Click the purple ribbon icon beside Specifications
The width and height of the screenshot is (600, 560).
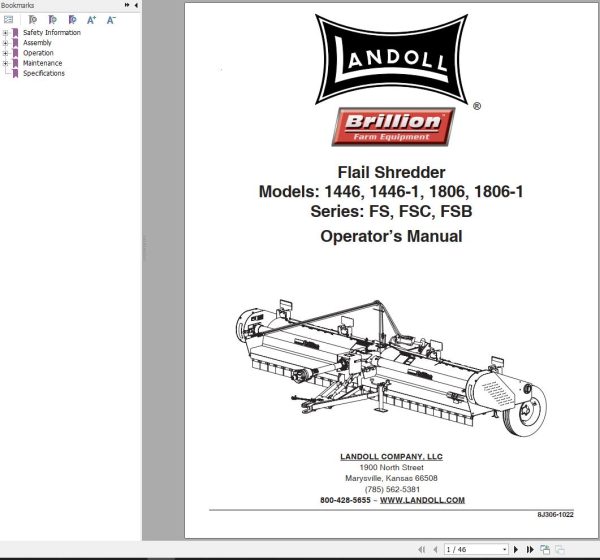click(15, 73)
